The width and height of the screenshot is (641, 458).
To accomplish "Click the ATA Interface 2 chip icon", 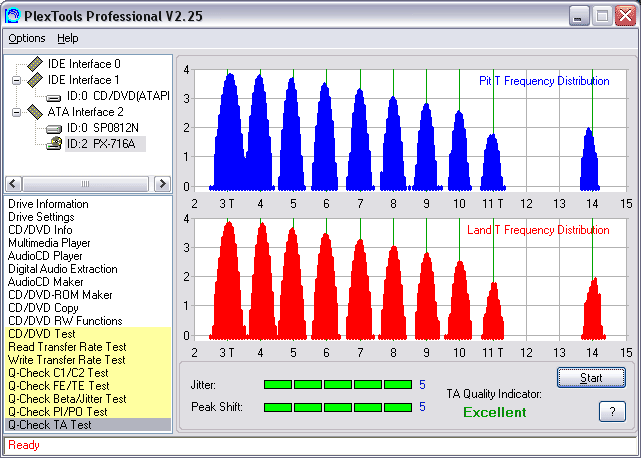I will pos(36,112).
